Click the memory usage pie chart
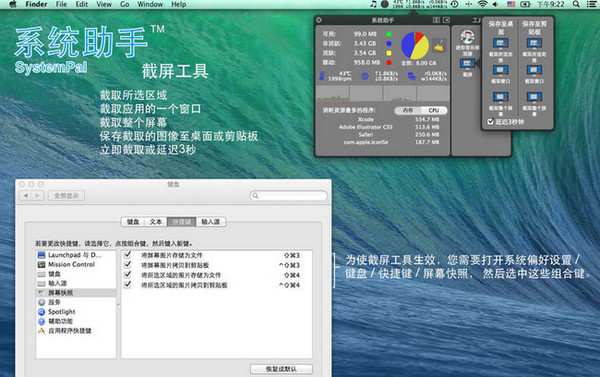The height and width of the screenshot is (377, 600). click(414, 46)
